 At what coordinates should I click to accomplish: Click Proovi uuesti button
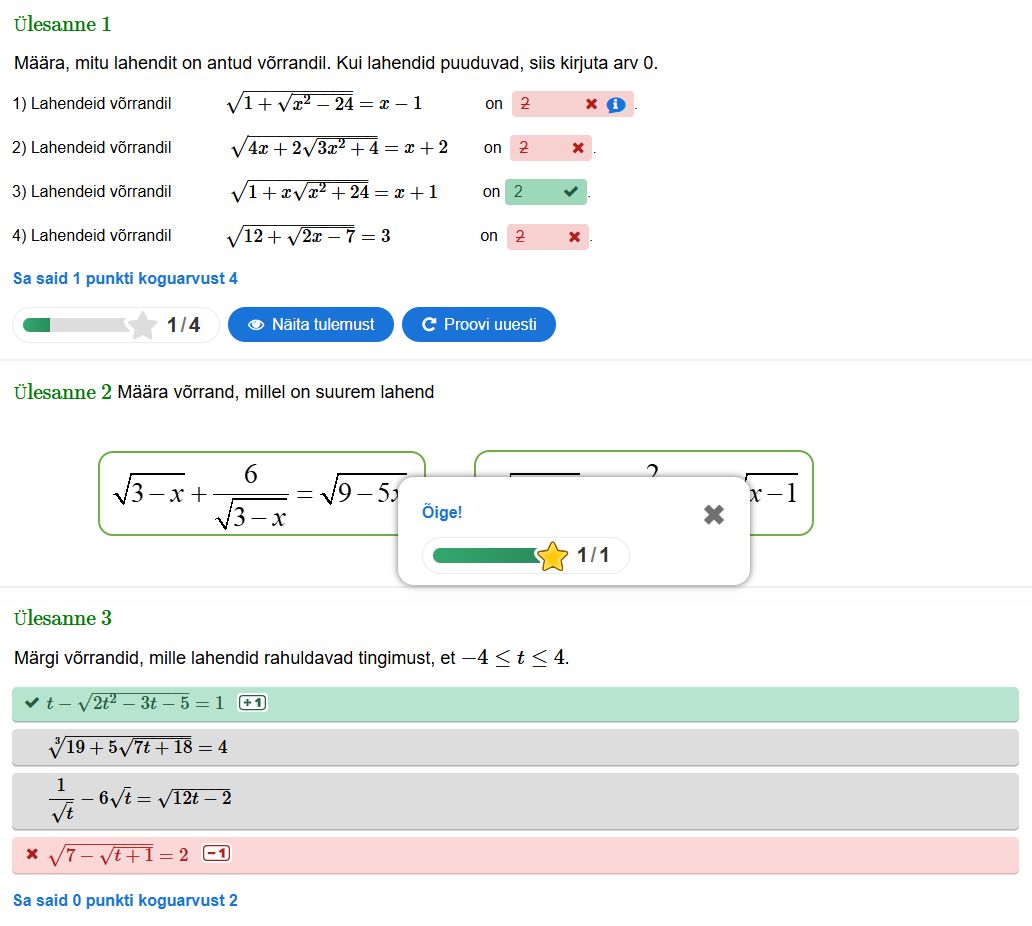click(478, 324)
